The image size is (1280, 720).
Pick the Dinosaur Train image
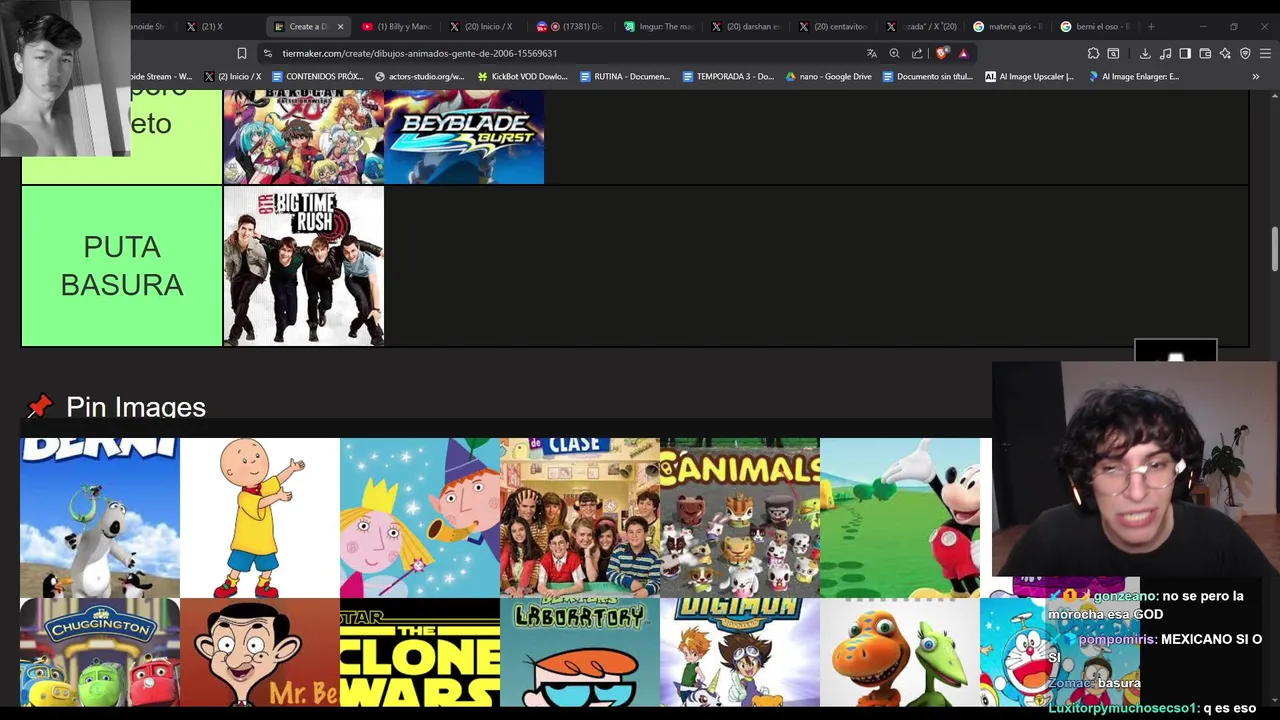(x=900, y=652)
